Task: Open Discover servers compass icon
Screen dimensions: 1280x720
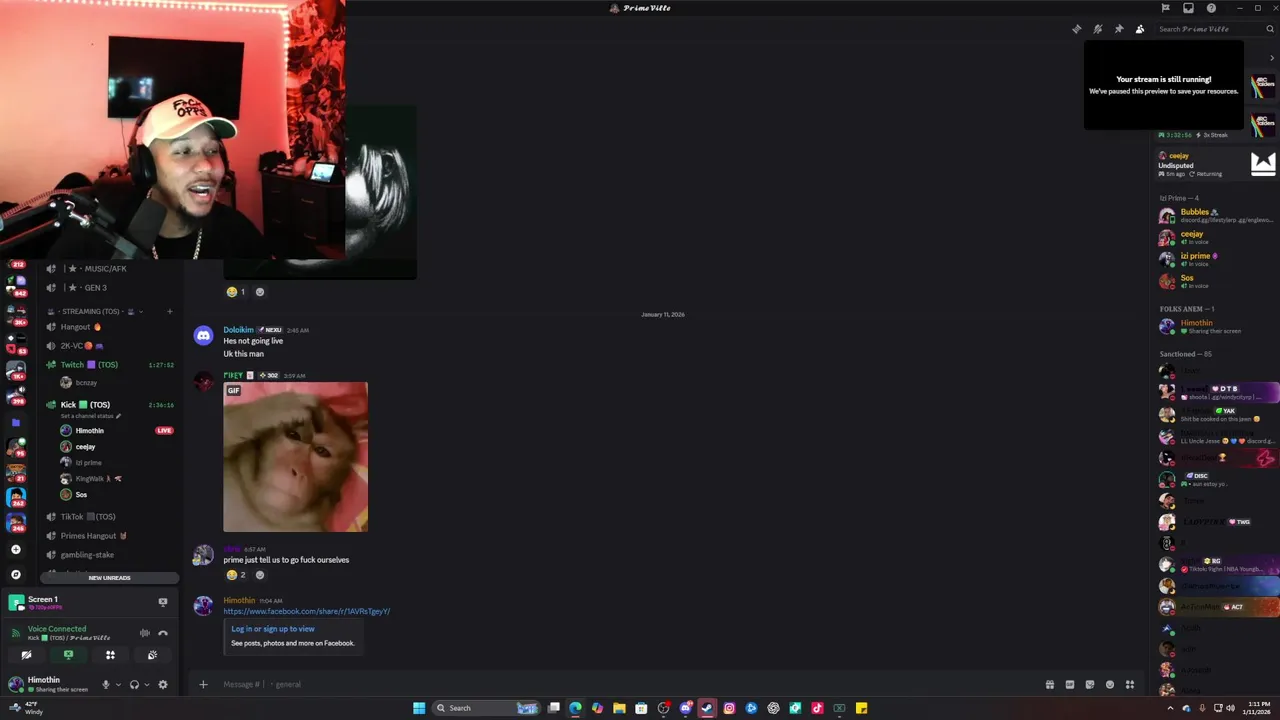Action: click(15, 575)
